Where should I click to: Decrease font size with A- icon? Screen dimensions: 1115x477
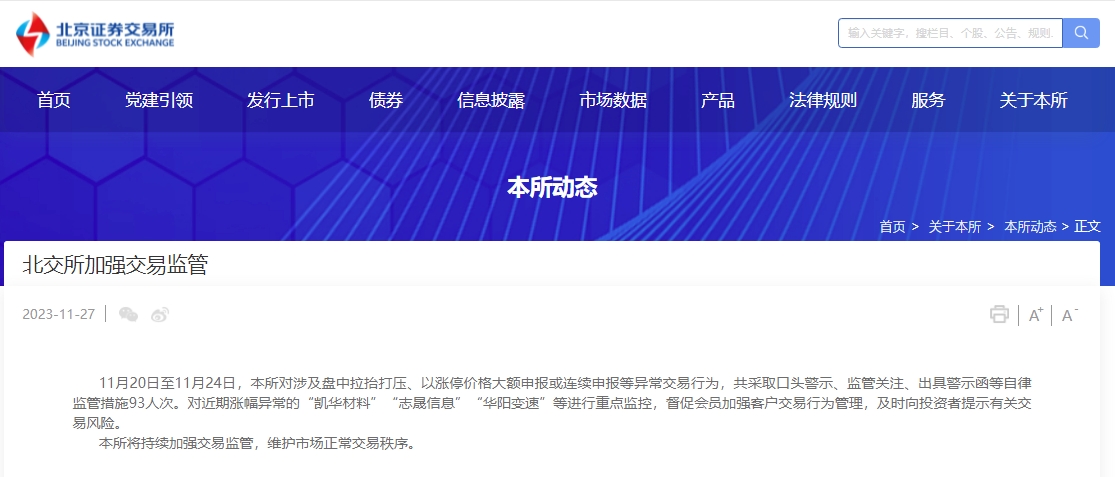tap(1069, 315)
